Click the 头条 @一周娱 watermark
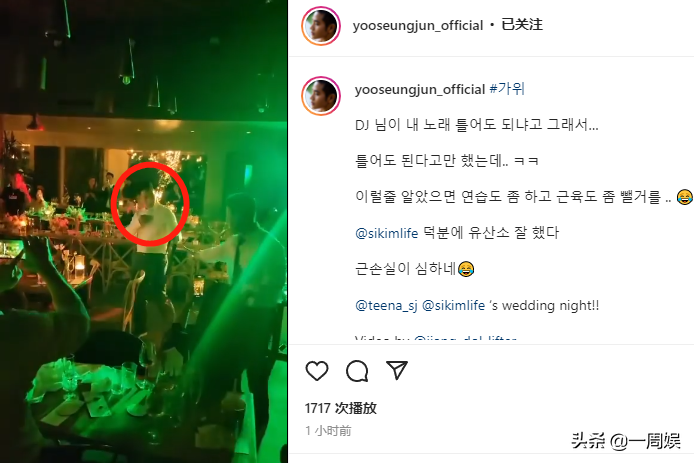Image resolution: width=694 pixels, height=463 pixels. point(625,441)
